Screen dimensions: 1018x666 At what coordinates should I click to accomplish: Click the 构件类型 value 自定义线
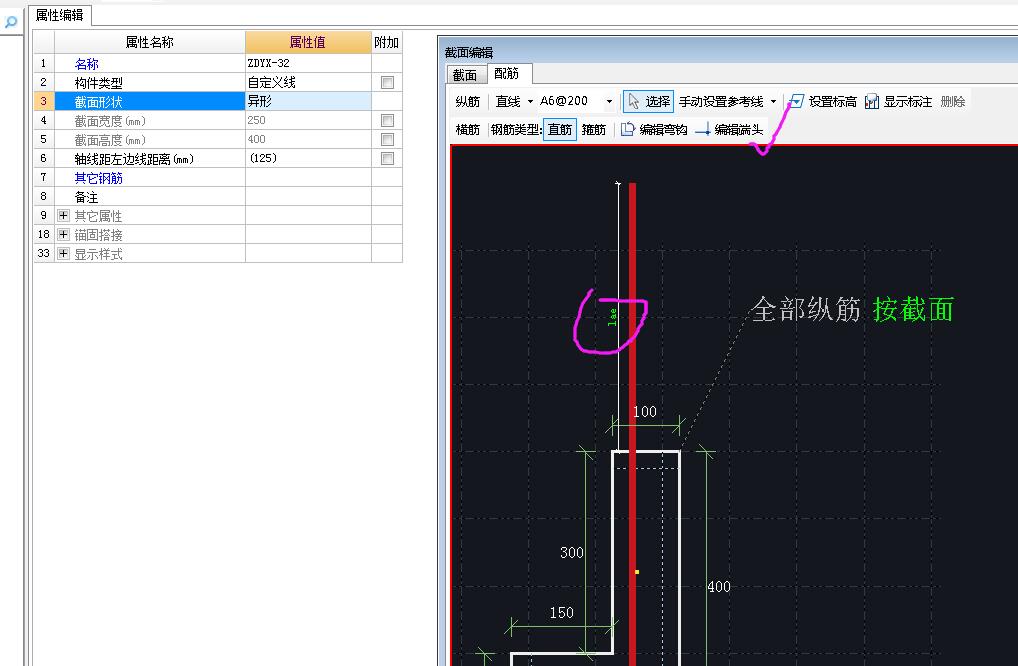tap(308, 82)
